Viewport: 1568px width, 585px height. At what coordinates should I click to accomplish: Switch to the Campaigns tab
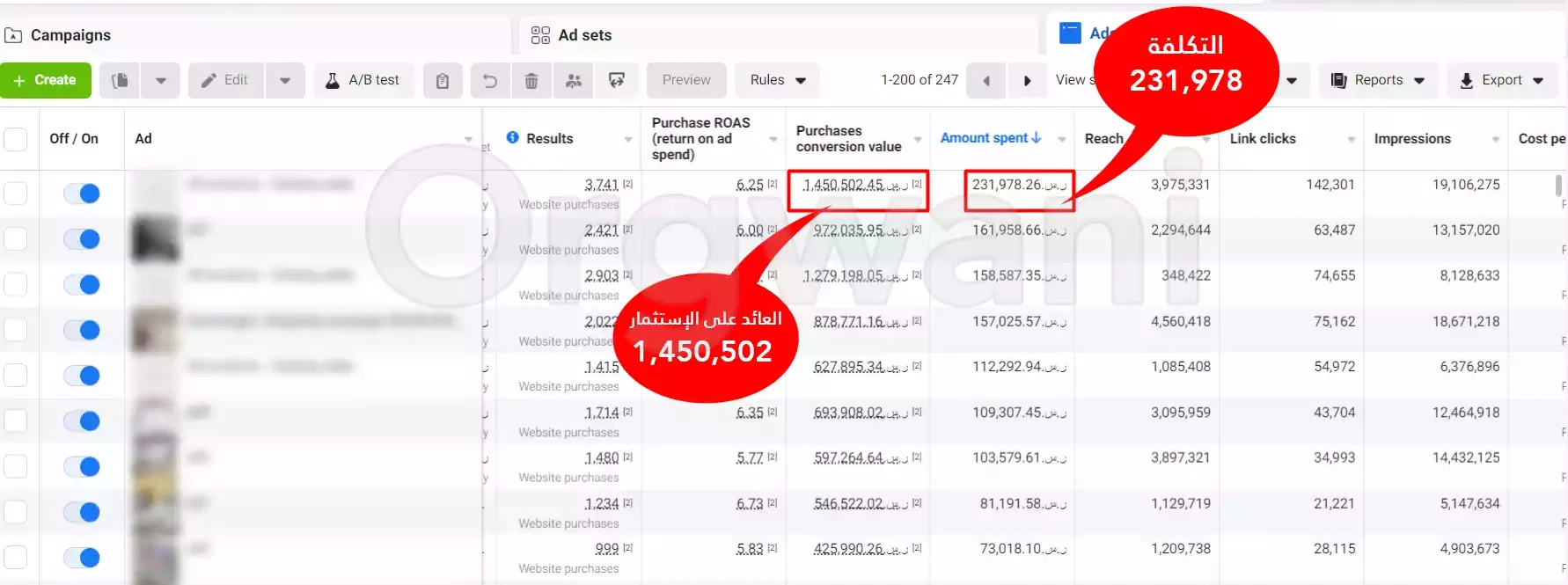pos(70,35)
